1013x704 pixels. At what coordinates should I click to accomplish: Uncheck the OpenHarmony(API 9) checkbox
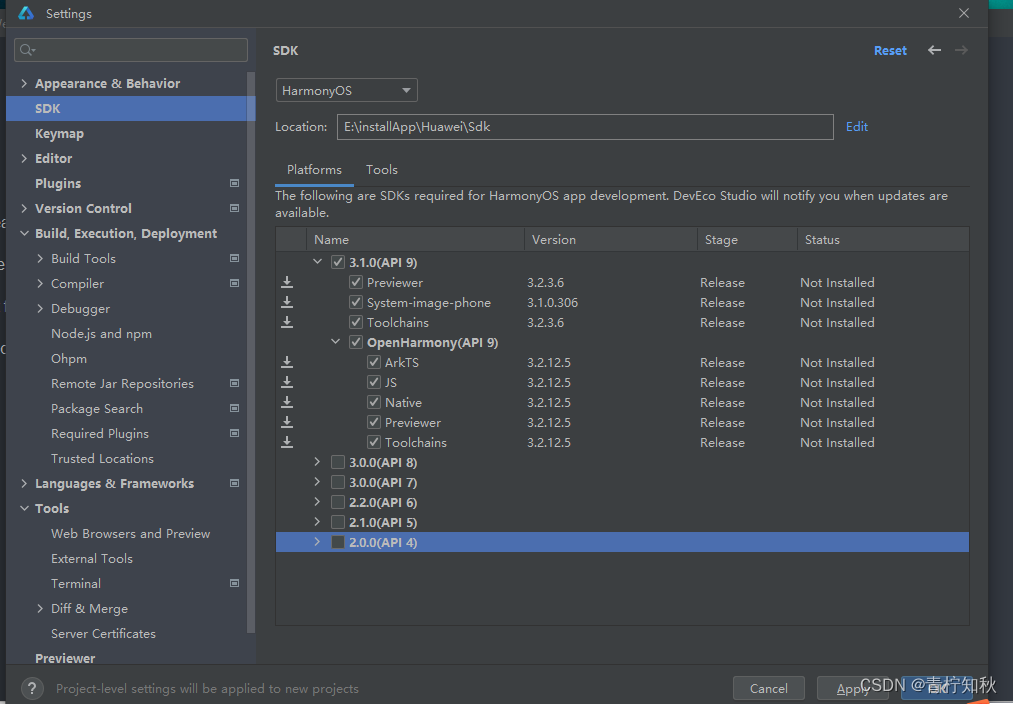pyautogui.click(x=356, y=342)
